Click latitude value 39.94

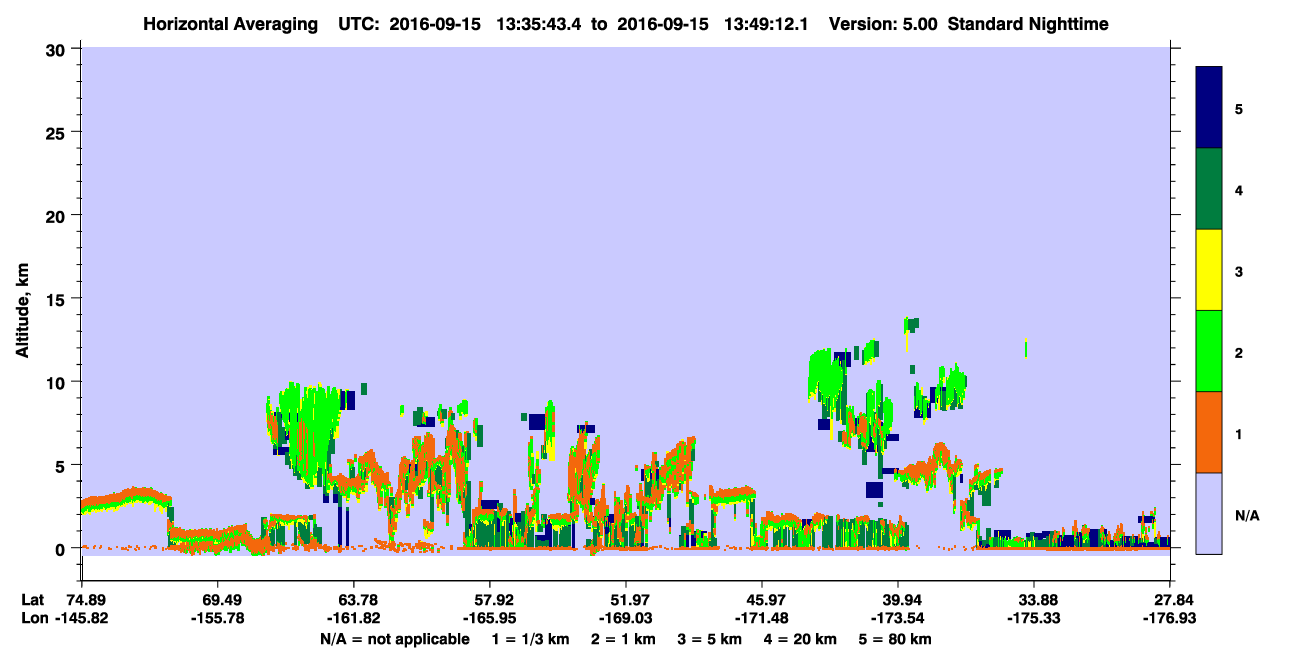(x=898, y=600)
